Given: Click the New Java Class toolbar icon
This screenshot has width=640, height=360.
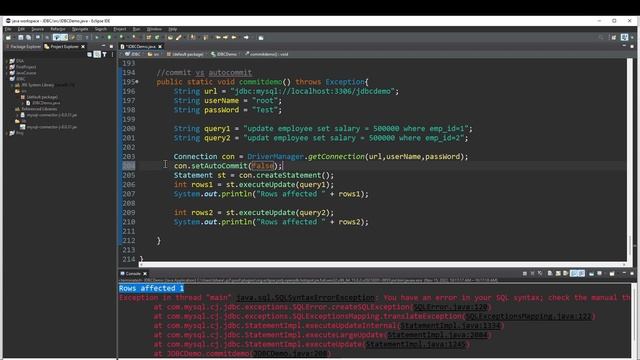Looking at the screenshot, I should tap(157, 38).
